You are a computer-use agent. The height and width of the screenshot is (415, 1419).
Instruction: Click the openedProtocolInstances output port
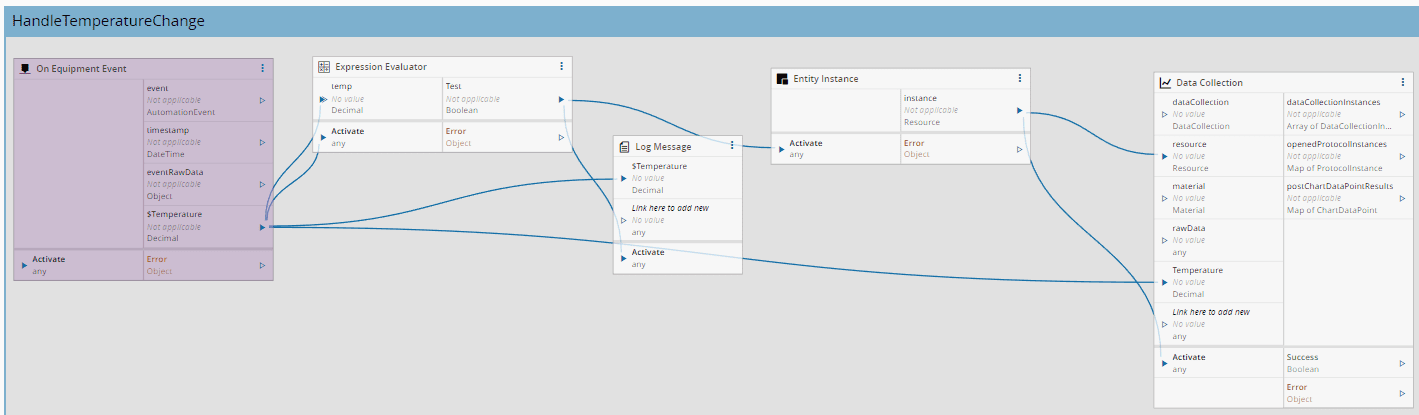point(1402,156)
